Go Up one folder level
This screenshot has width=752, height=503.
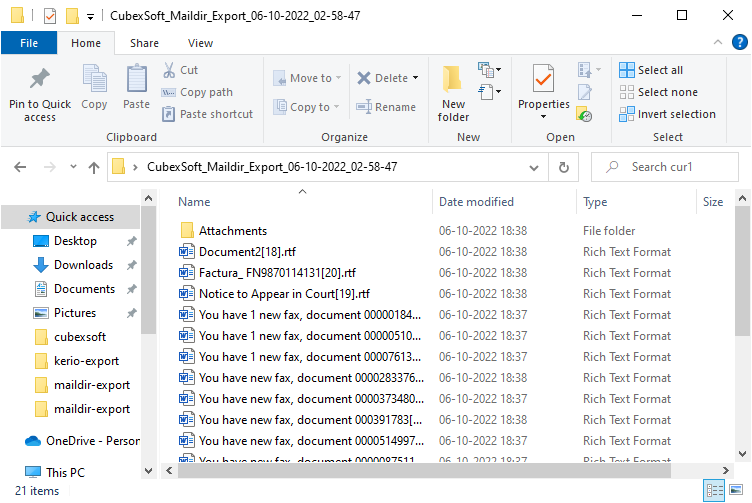(x=94, y=167)
